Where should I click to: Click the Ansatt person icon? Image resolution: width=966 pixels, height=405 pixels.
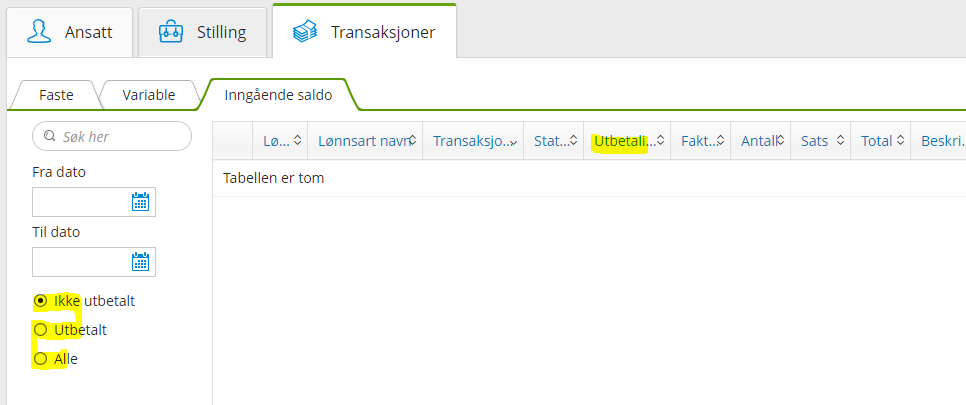click(x=39, y=32)
